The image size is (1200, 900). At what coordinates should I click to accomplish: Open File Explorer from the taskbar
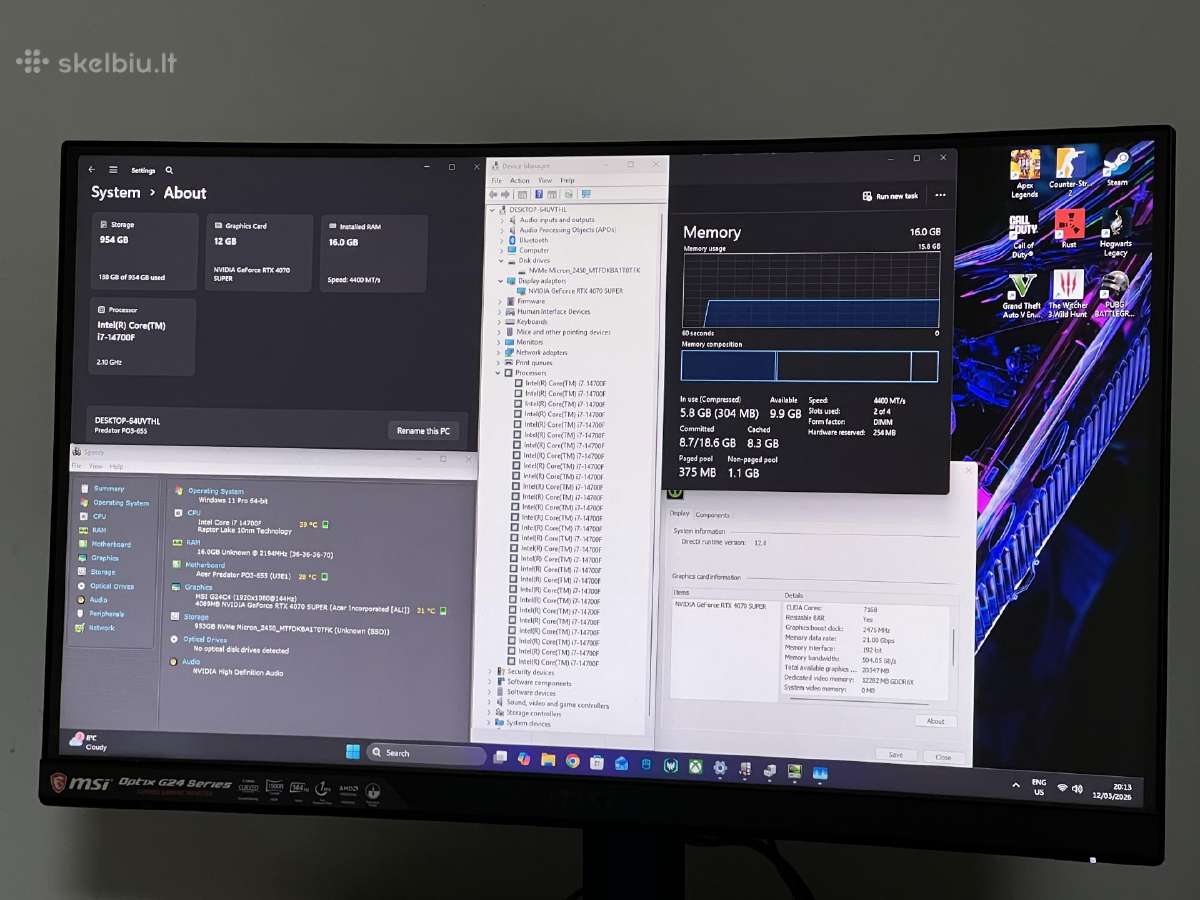click(548, 760)
